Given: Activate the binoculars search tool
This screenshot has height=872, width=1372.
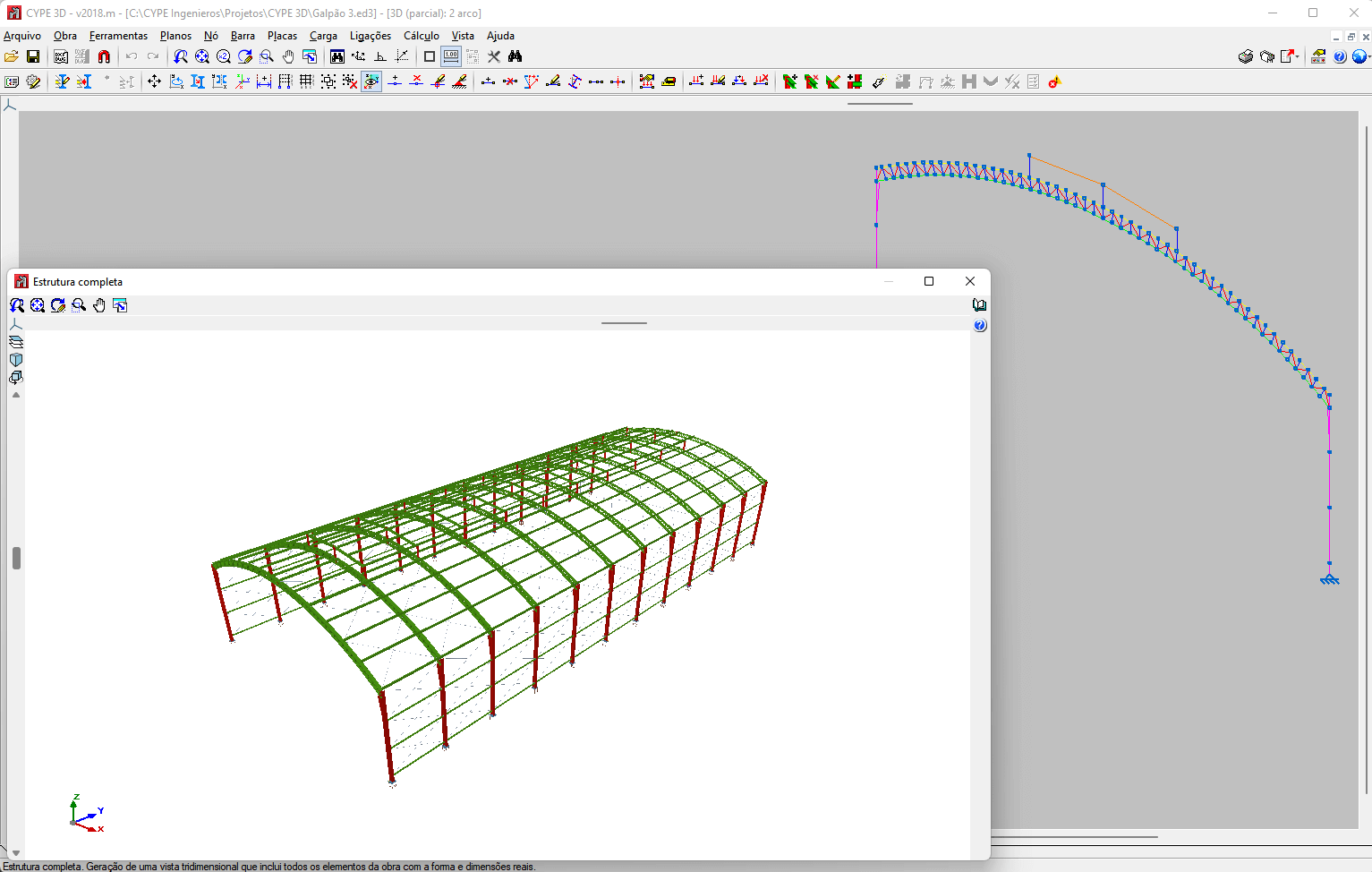Looking at the screenshot, I should pyautogui.click(x=516, y=56).
